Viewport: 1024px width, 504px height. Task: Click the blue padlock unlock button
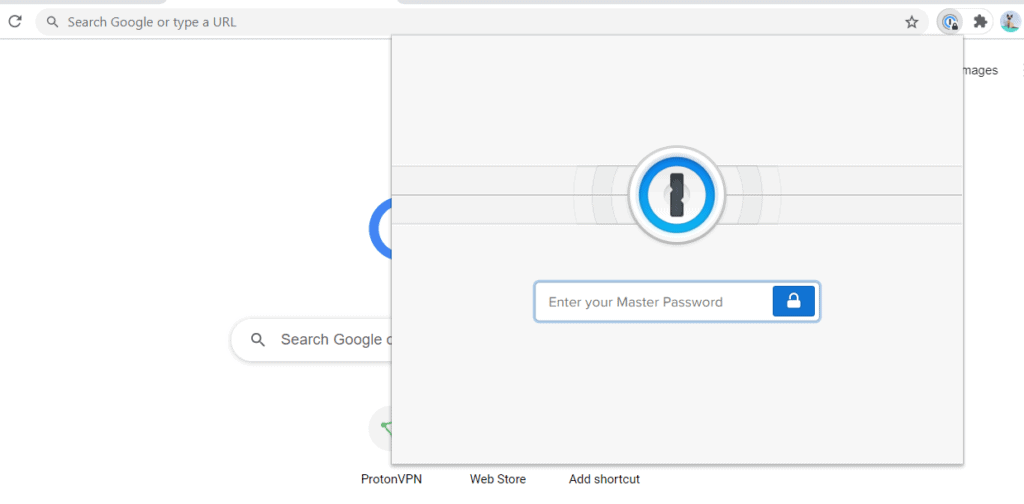tap(794, 301)
